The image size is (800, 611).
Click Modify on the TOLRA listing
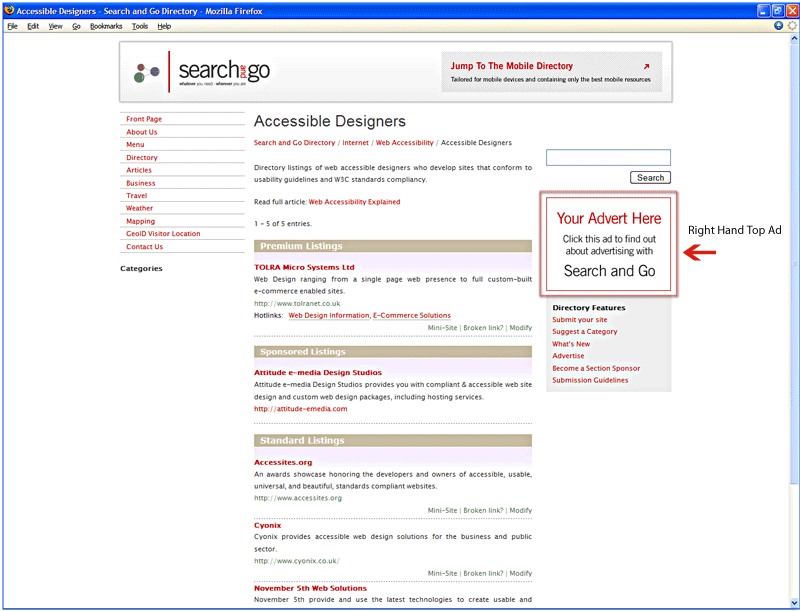[521, 328]
